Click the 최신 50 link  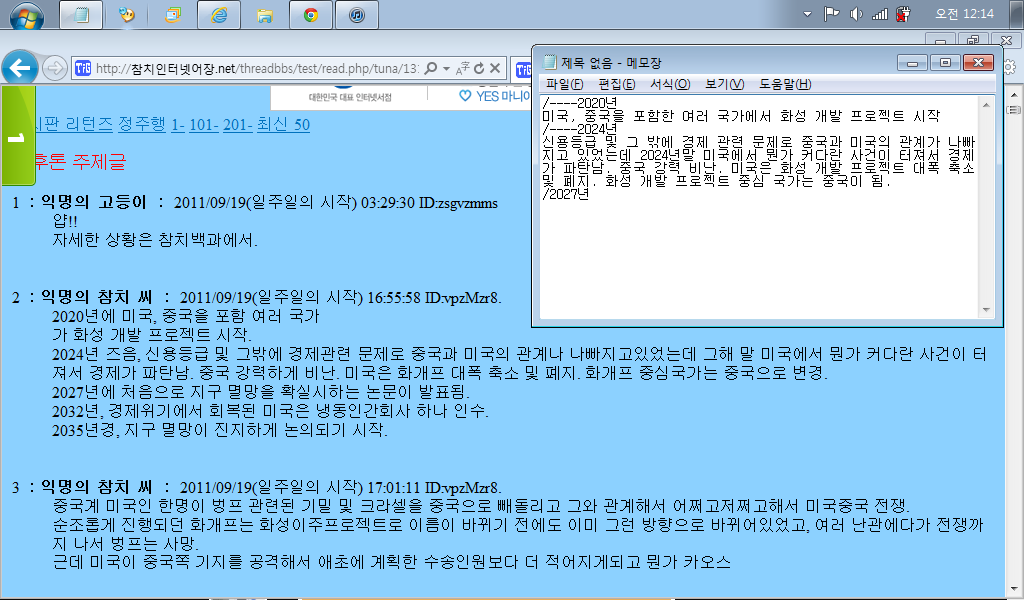point(283,124)
